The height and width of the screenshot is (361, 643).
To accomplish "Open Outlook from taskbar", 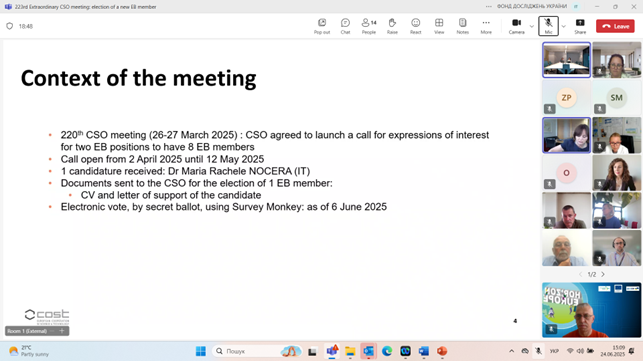I will 368,351.
